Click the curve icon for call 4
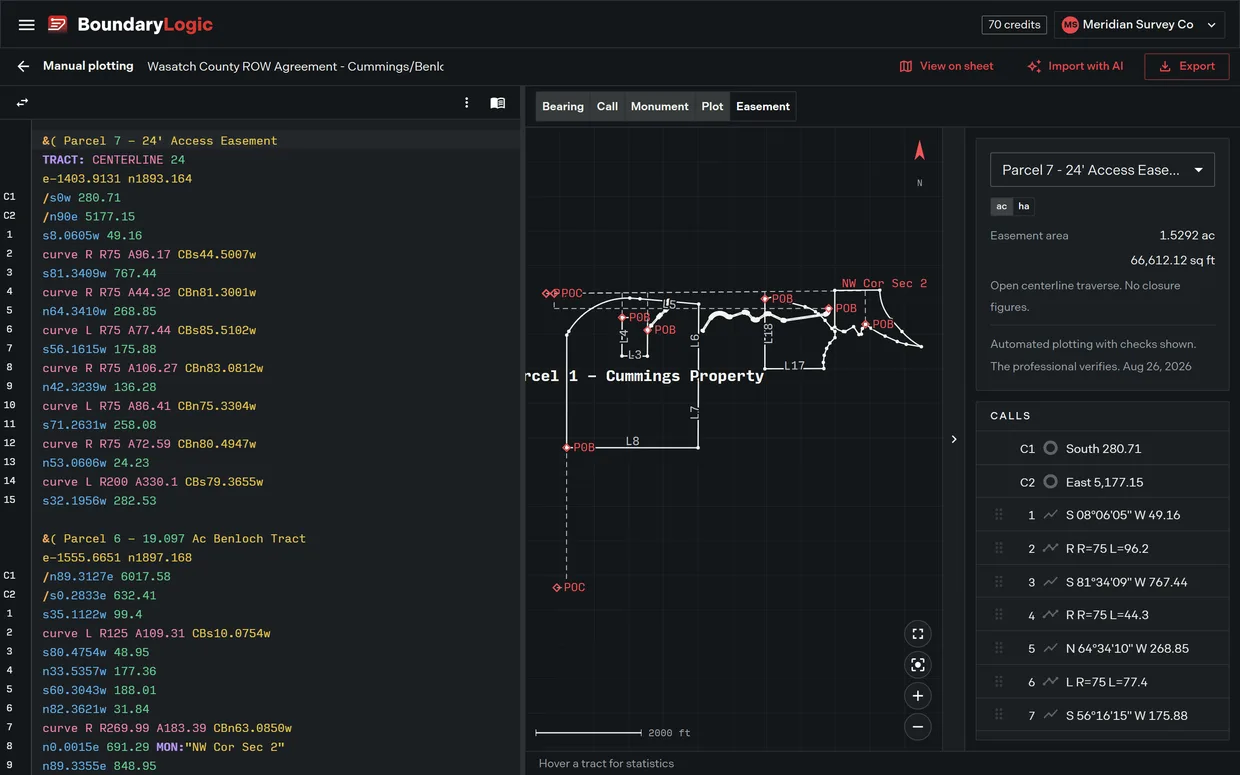This screenshot has width=1240, height=775. [x=1050, y=615]
